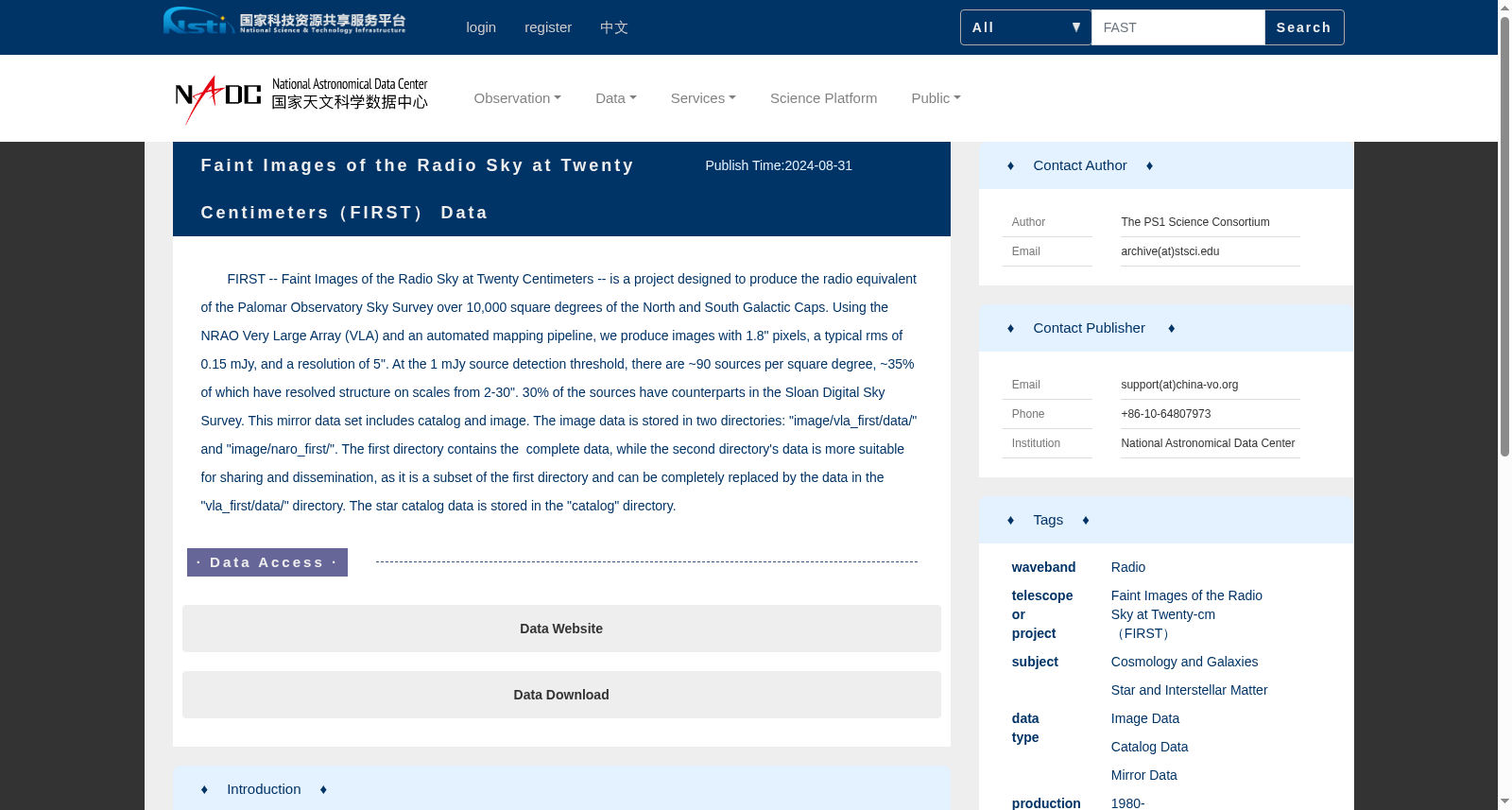
Task: Expand the Services menu
Action: click(x=703, y=98)
